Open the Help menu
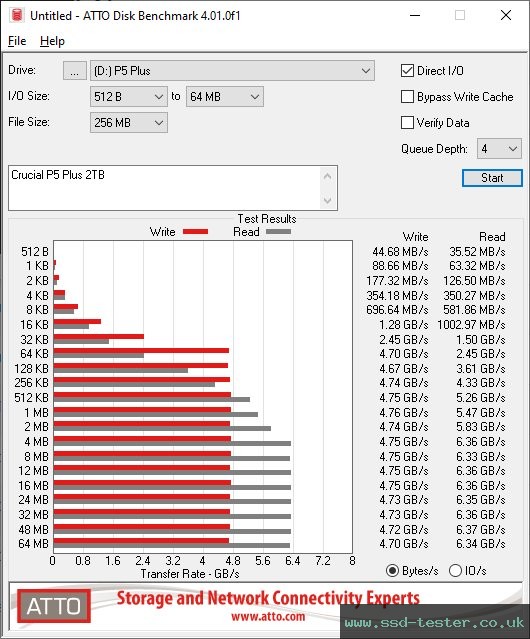 tap(52, 41)
